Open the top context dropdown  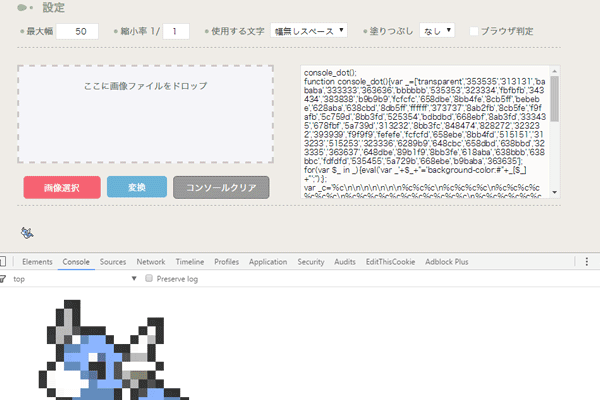coord(75,279)
